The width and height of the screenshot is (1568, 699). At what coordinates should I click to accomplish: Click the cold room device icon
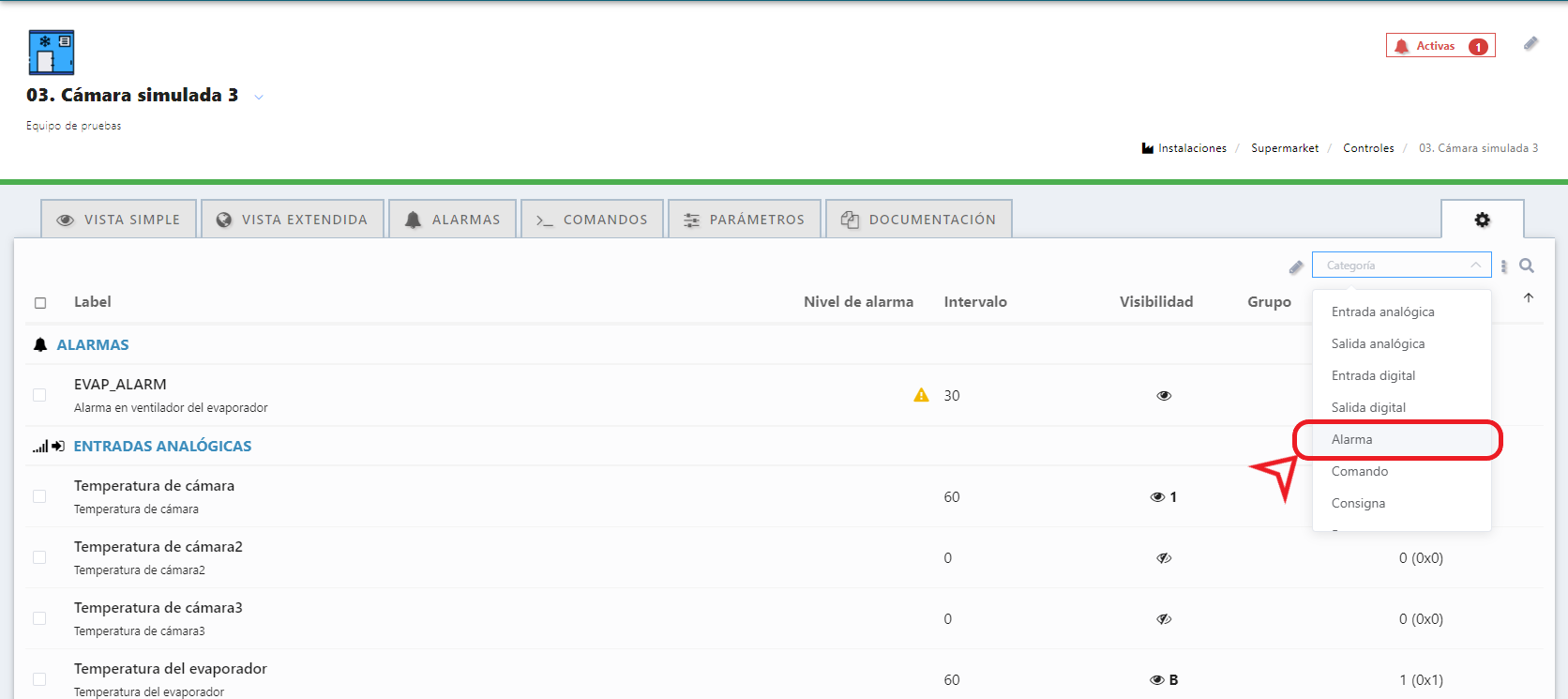click(x=52, y=53)
